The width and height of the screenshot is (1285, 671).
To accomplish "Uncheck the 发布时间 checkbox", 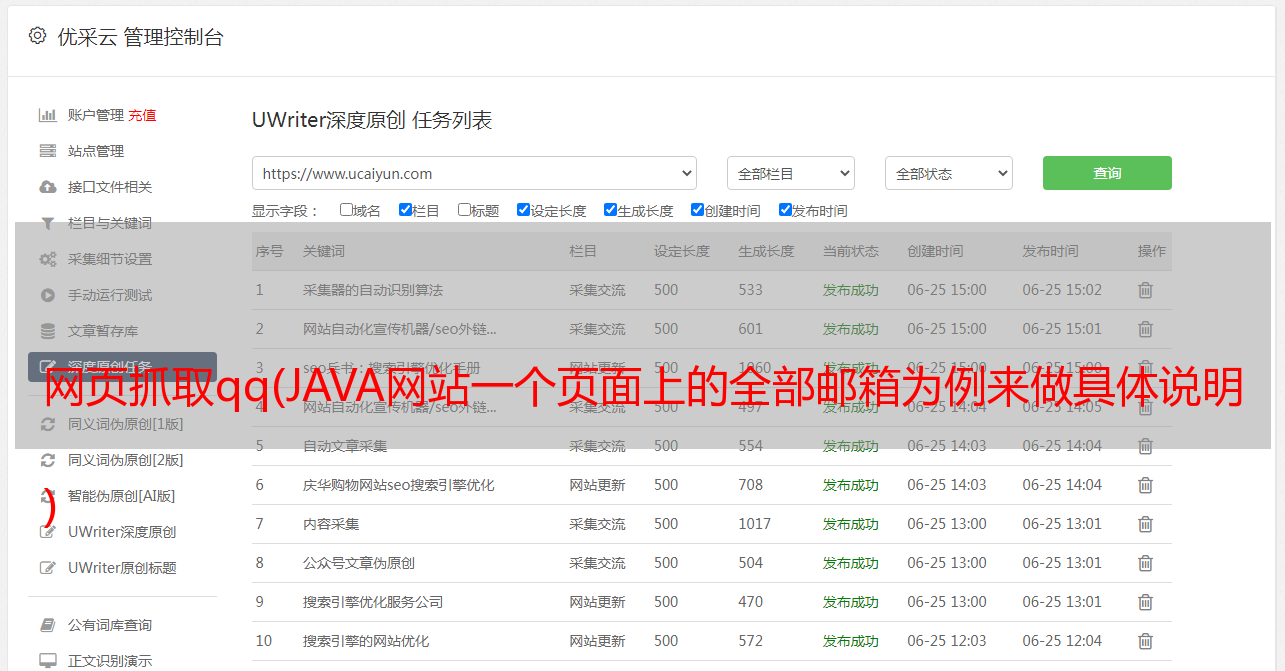I will [x=785, y=210].
